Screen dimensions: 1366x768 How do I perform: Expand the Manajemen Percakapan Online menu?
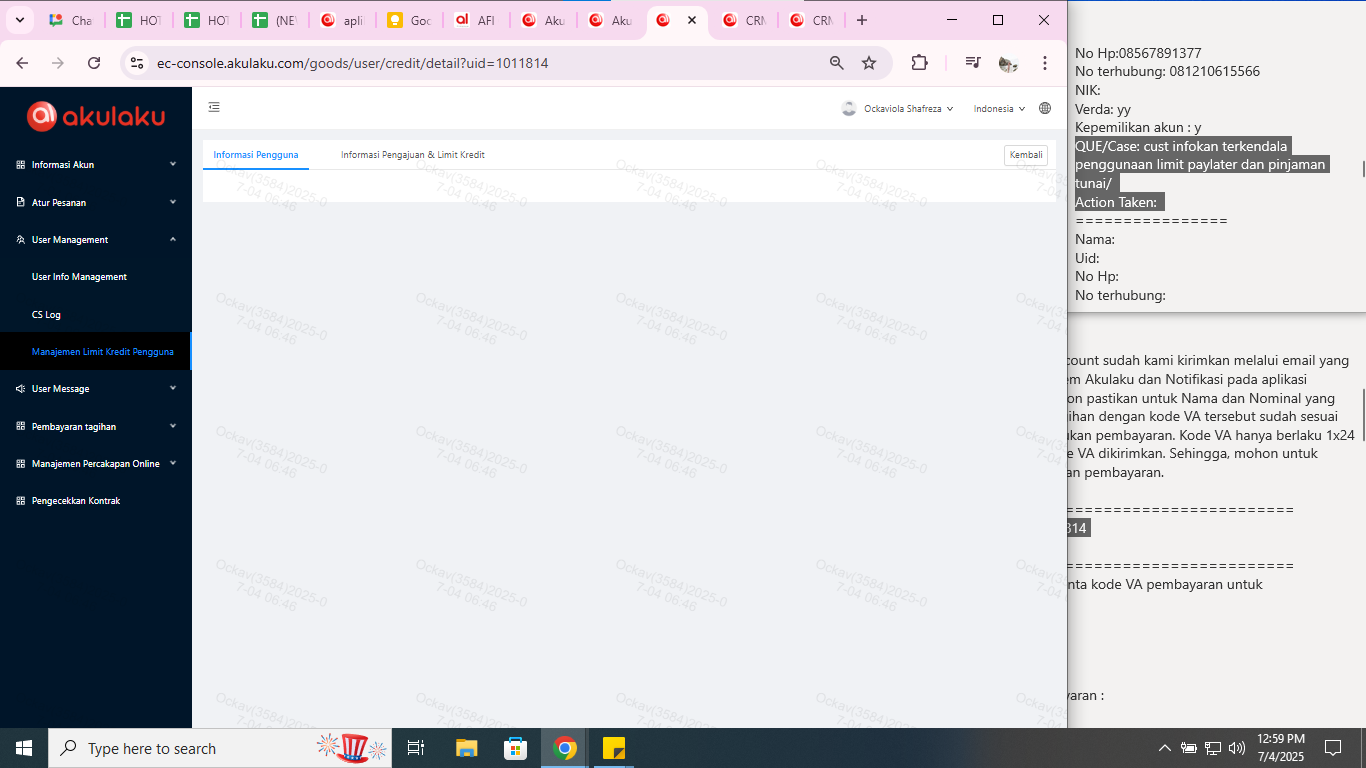point(96,464)
